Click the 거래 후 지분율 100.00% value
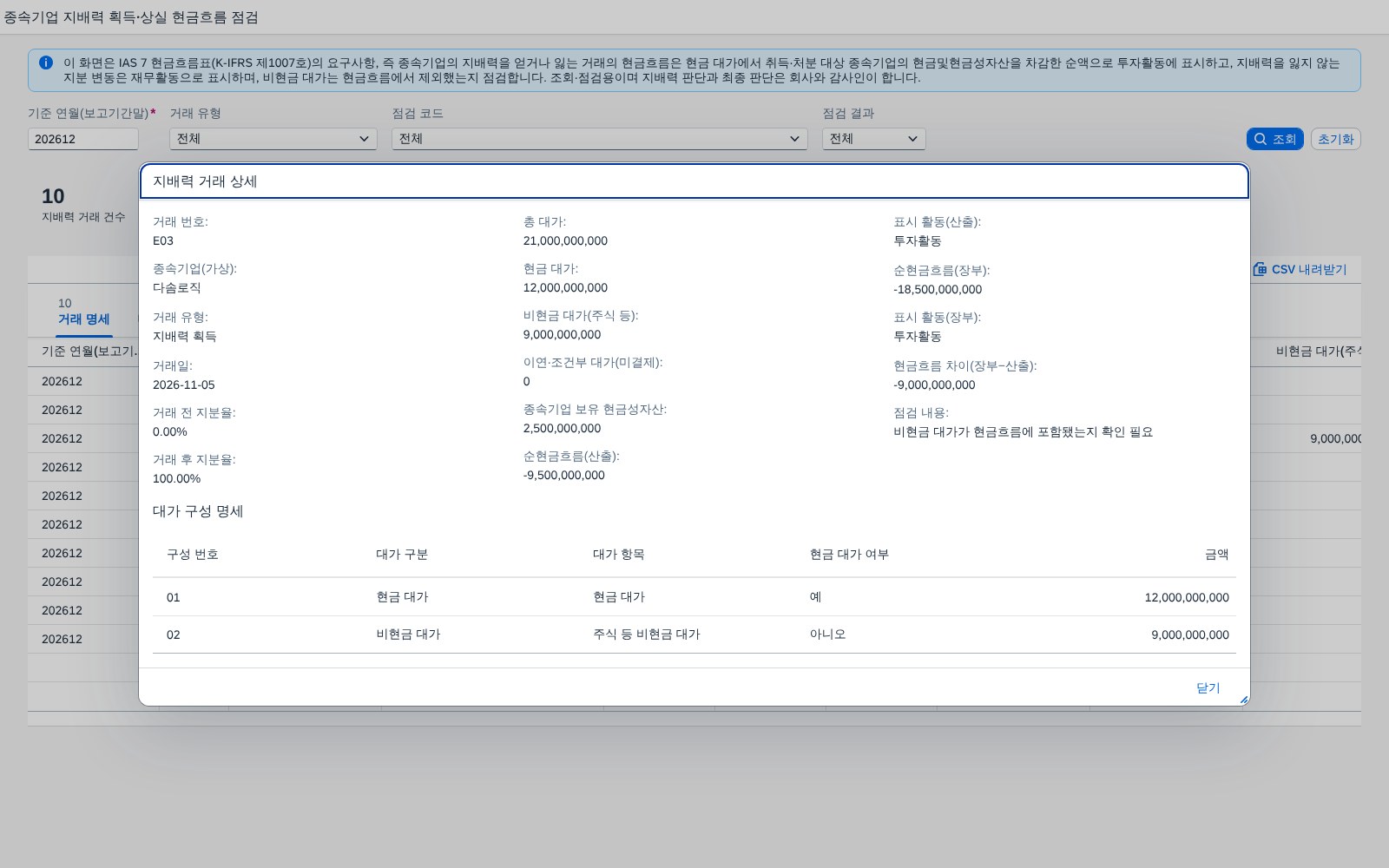This screenshot has width=1389, height=868. click(x=176, y=479)
